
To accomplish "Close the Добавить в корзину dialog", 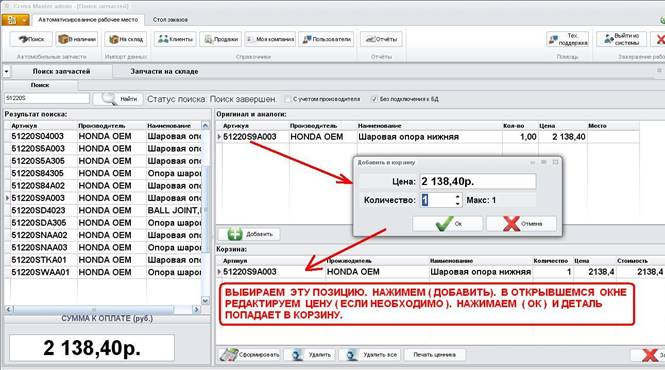I will click(556, 162).
